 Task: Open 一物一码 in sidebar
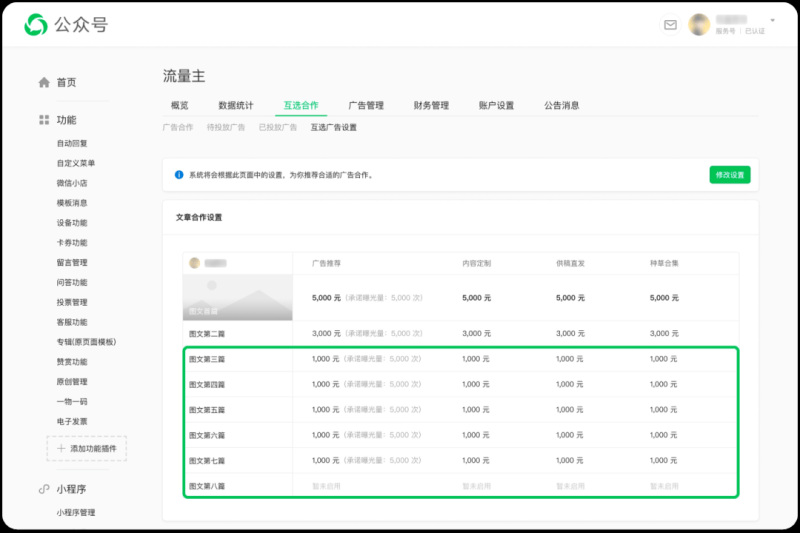coord(72,402)
